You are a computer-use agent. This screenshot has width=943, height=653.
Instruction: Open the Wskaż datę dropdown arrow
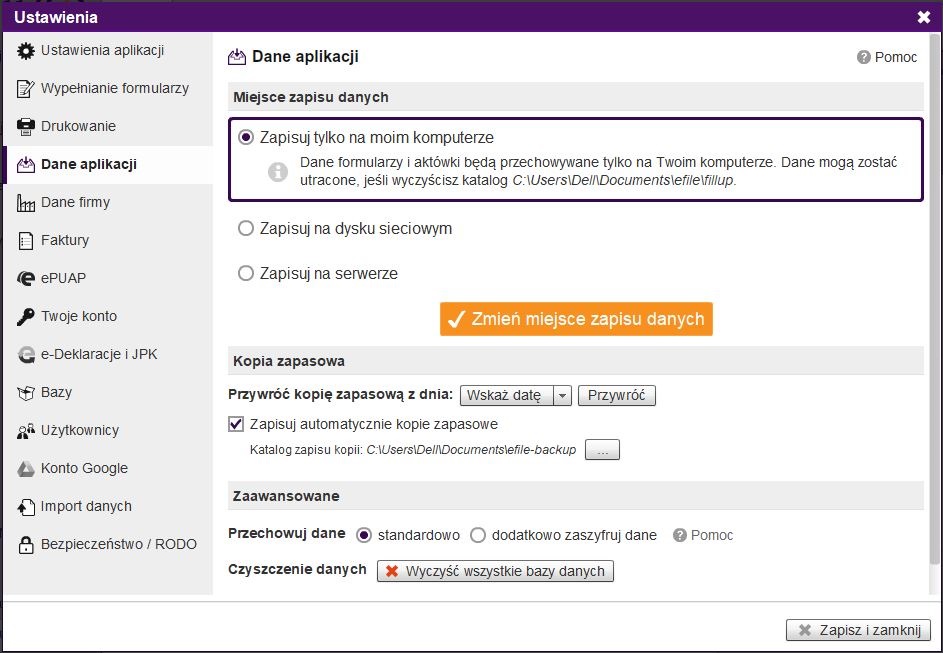click(562, 396)
